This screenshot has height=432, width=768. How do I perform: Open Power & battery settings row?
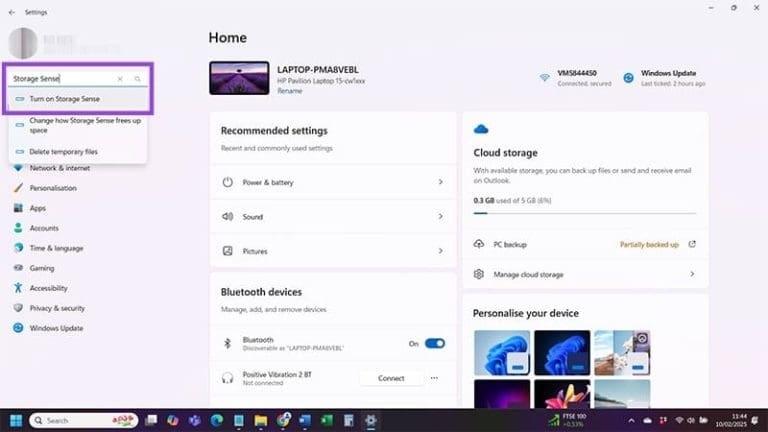pyautogui.click(x=333, y=182)
